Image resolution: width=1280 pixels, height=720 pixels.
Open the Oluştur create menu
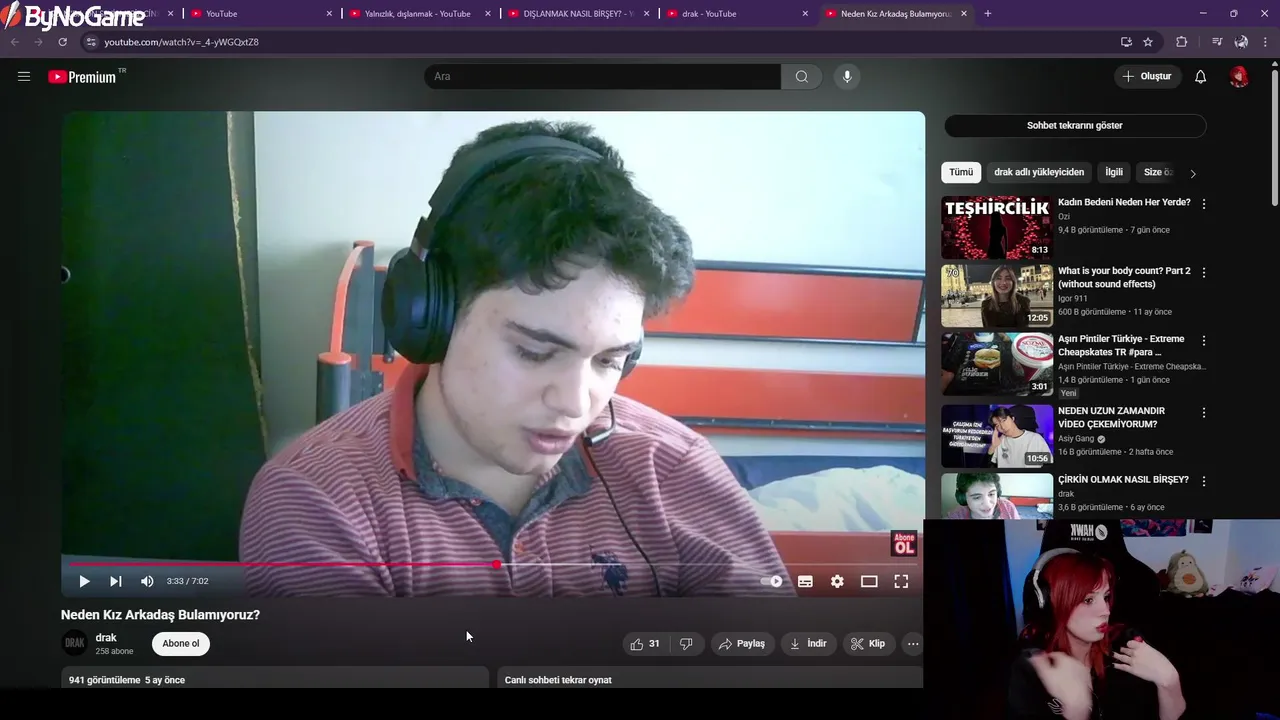(1146, 76)
